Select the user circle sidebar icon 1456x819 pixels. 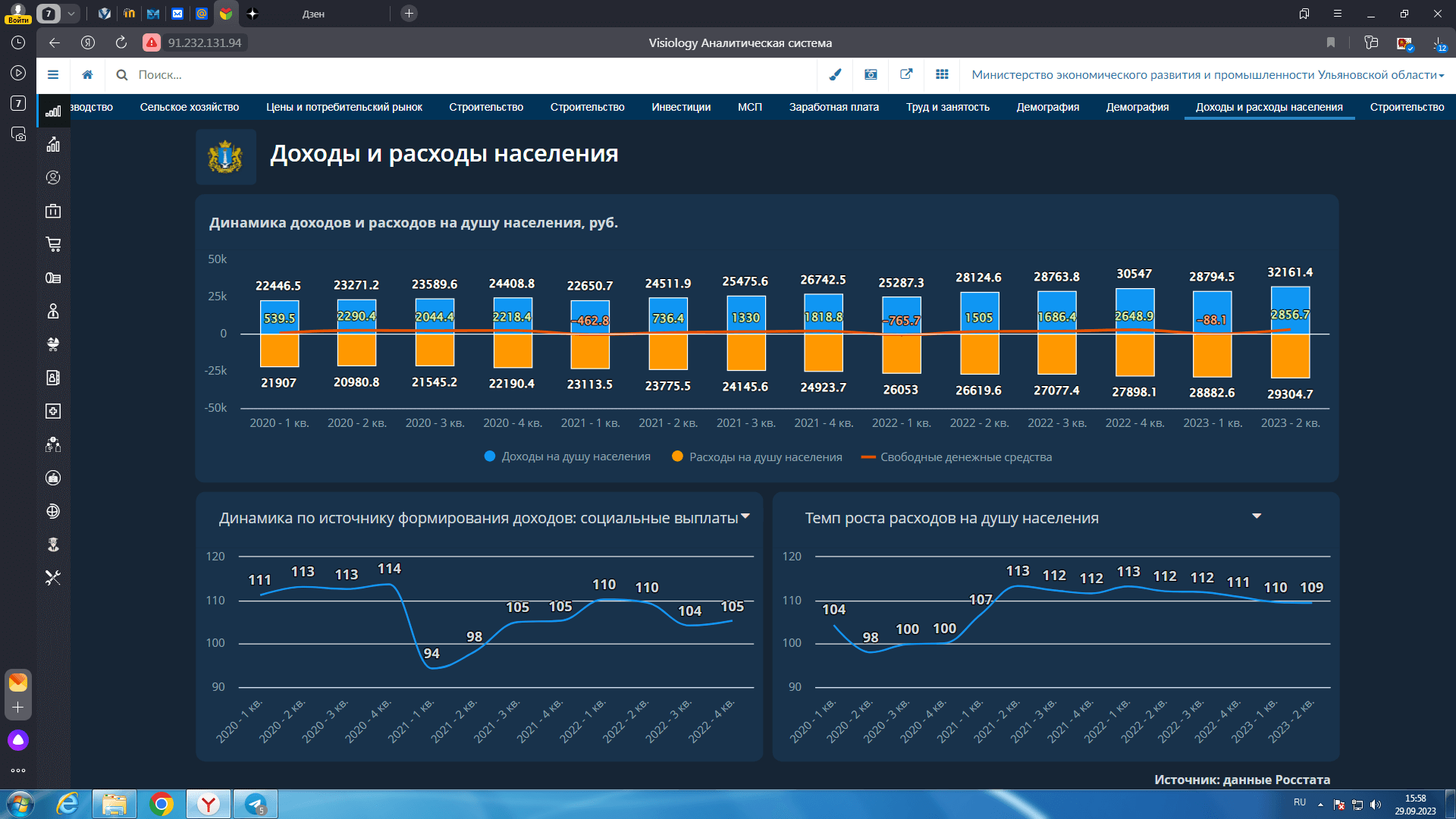[53, 177]
